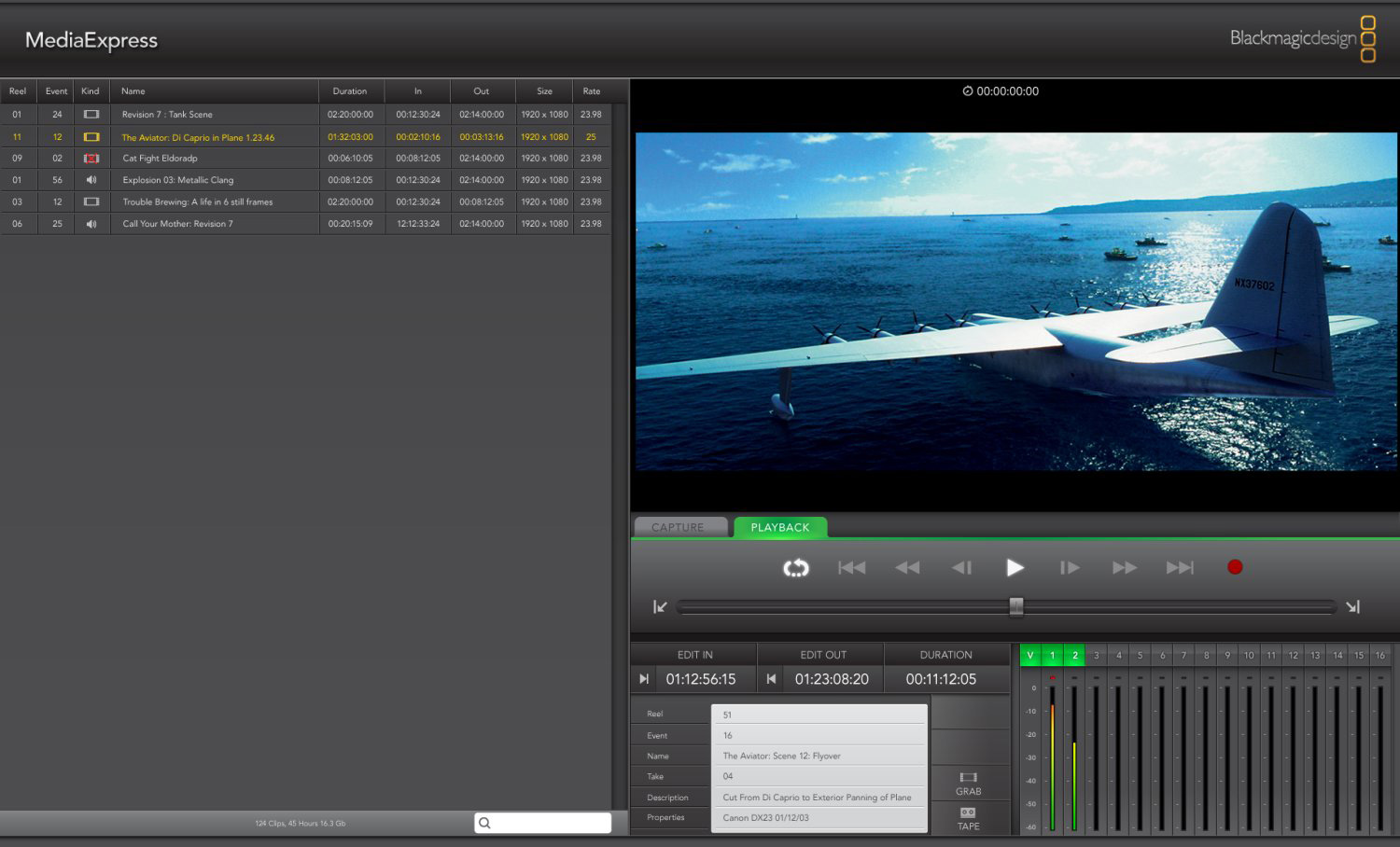The width and height of the screenshot is (1400, 847).
Task: Click the rewind button
Action: point(907,567)
